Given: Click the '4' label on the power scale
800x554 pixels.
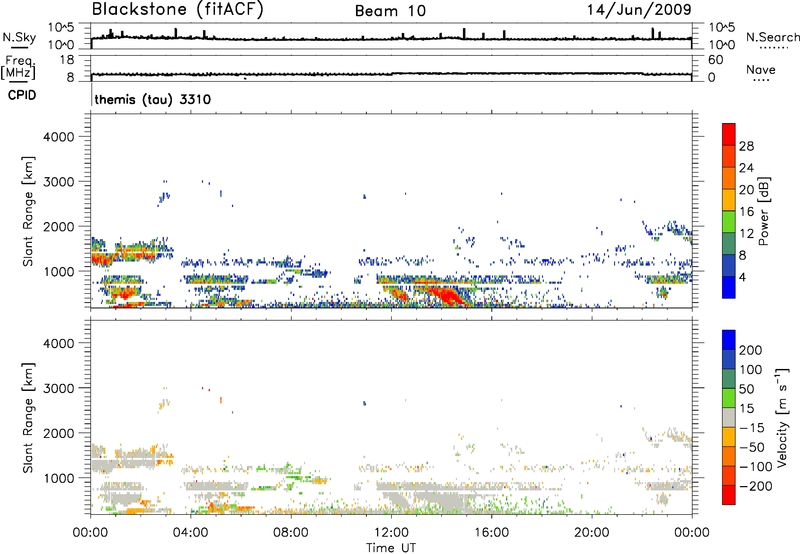Looking at the screenshot, I should click(742, 277).
